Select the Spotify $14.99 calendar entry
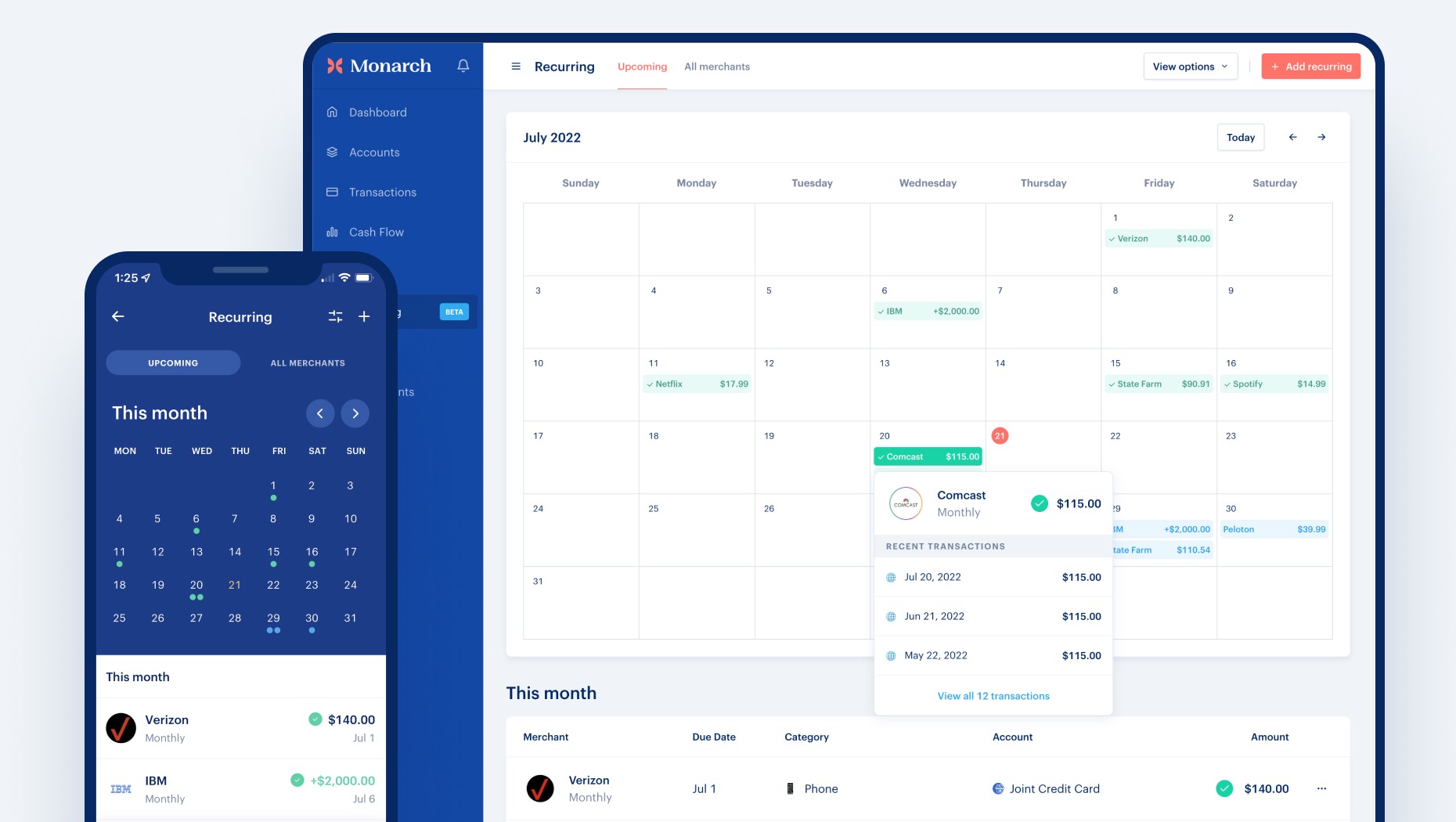Viewport: 1456px width, 822px height. point(1275,384)
